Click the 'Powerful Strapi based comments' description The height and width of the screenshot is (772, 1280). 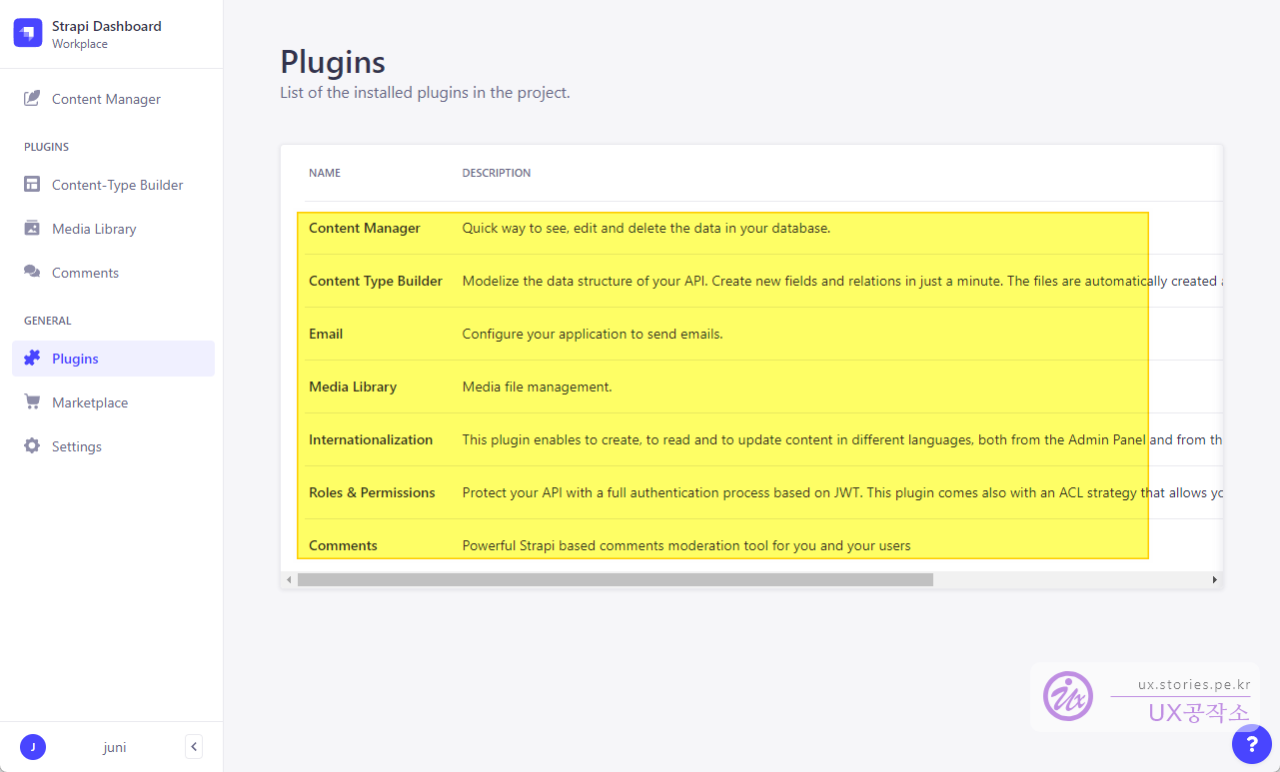(x=686, y=546)
